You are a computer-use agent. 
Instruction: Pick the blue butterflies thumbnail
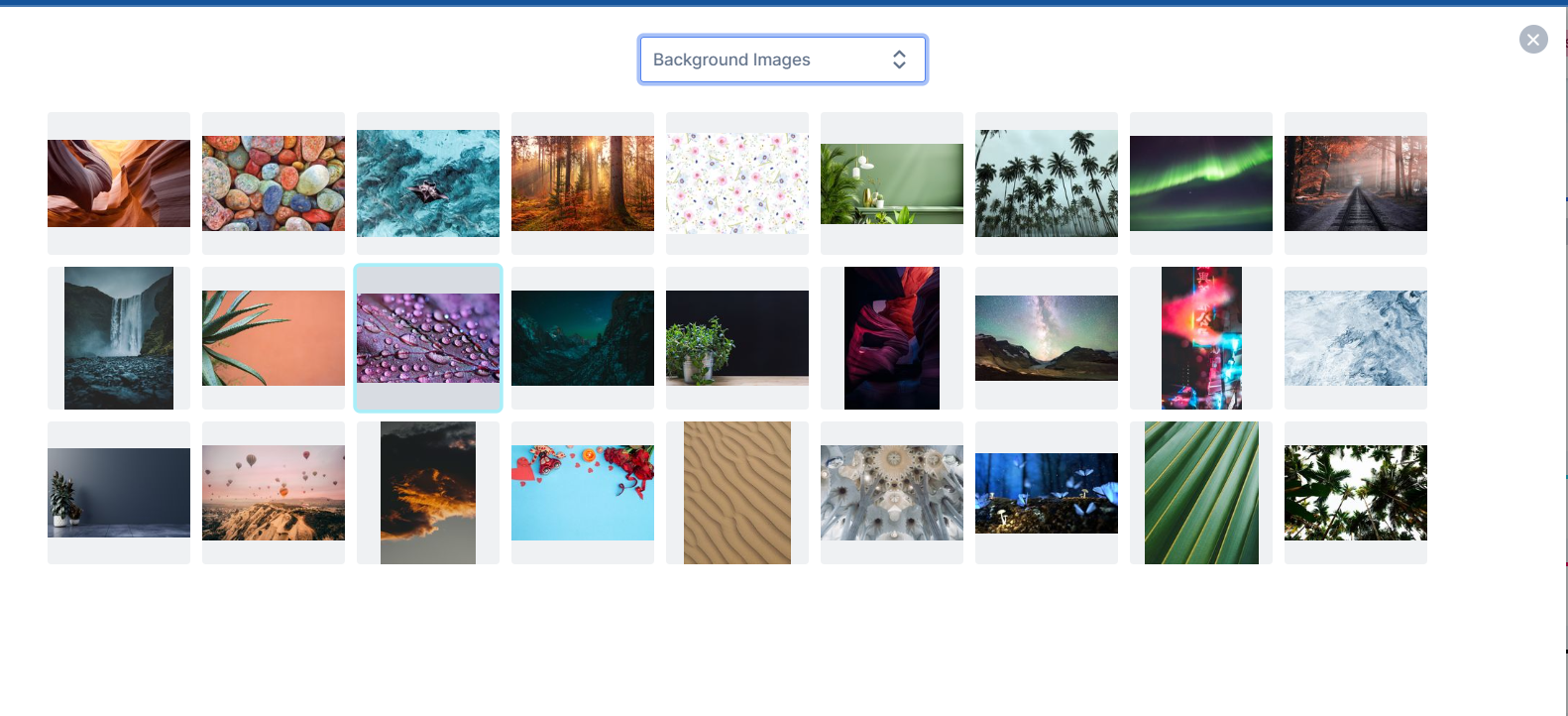coord(1047,493)
